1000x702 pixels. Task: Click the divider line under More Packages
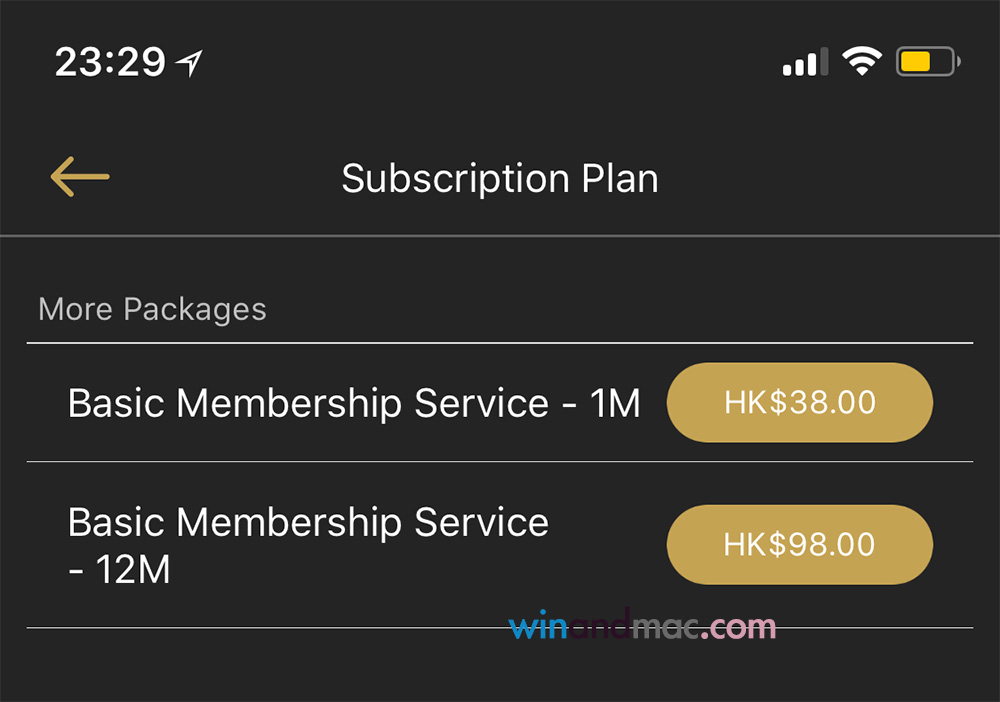point(500,343)
